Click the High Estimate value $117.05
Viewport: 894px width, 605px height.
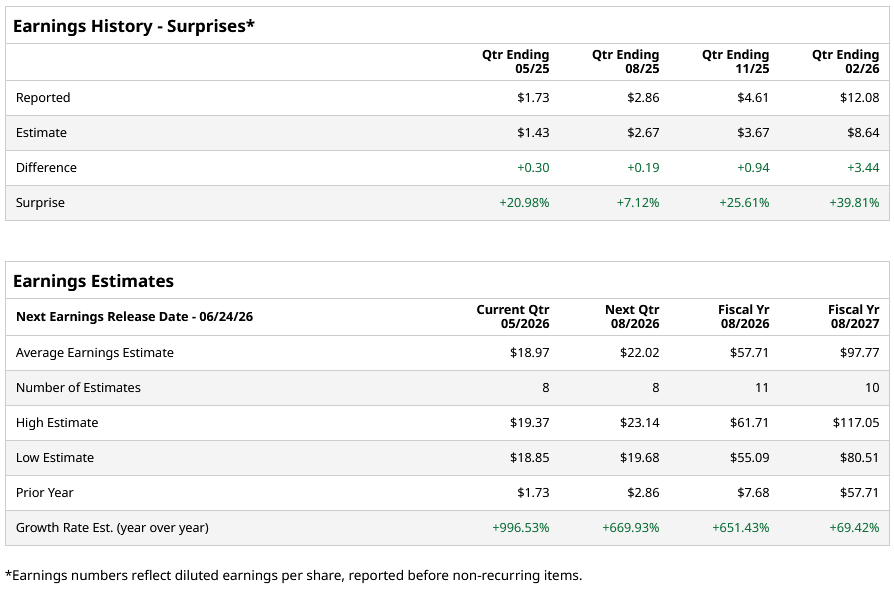856,423
